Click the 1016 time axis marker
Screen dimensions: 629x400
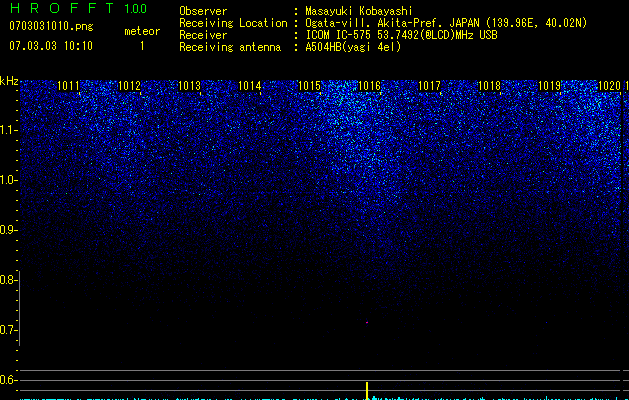[369, 86]
